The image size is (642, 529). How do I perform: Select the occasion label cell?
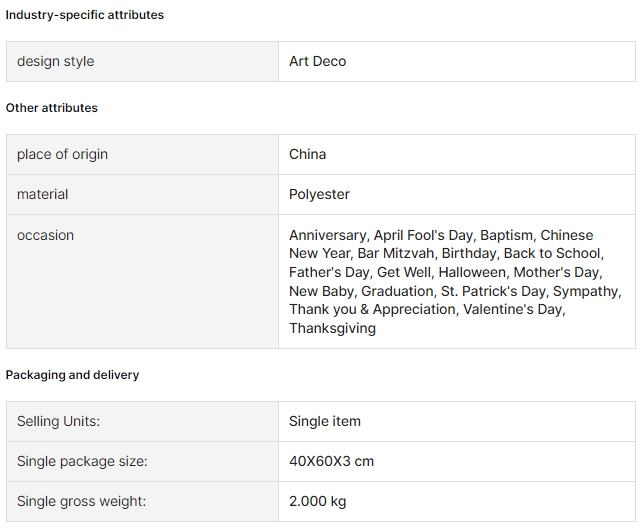(142, 281)
